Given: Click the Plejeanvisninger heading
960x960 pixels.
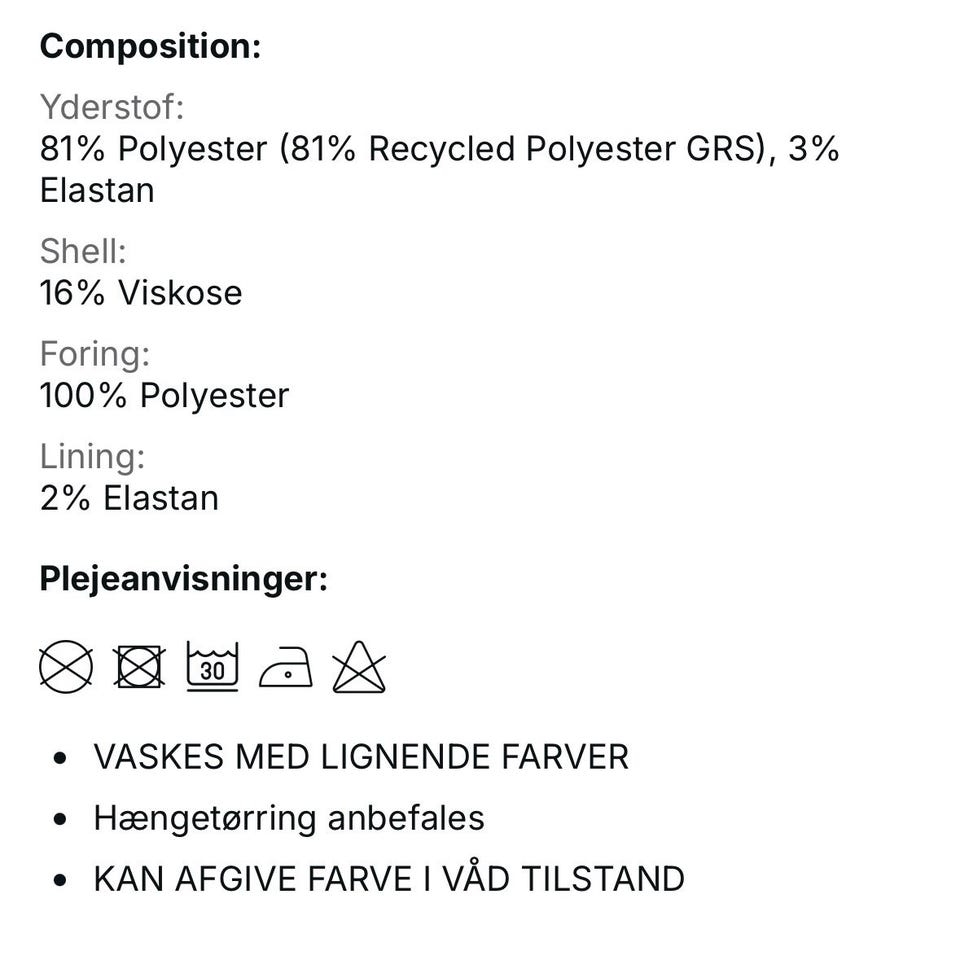Looking at the screenshot, I should [184, 579].
